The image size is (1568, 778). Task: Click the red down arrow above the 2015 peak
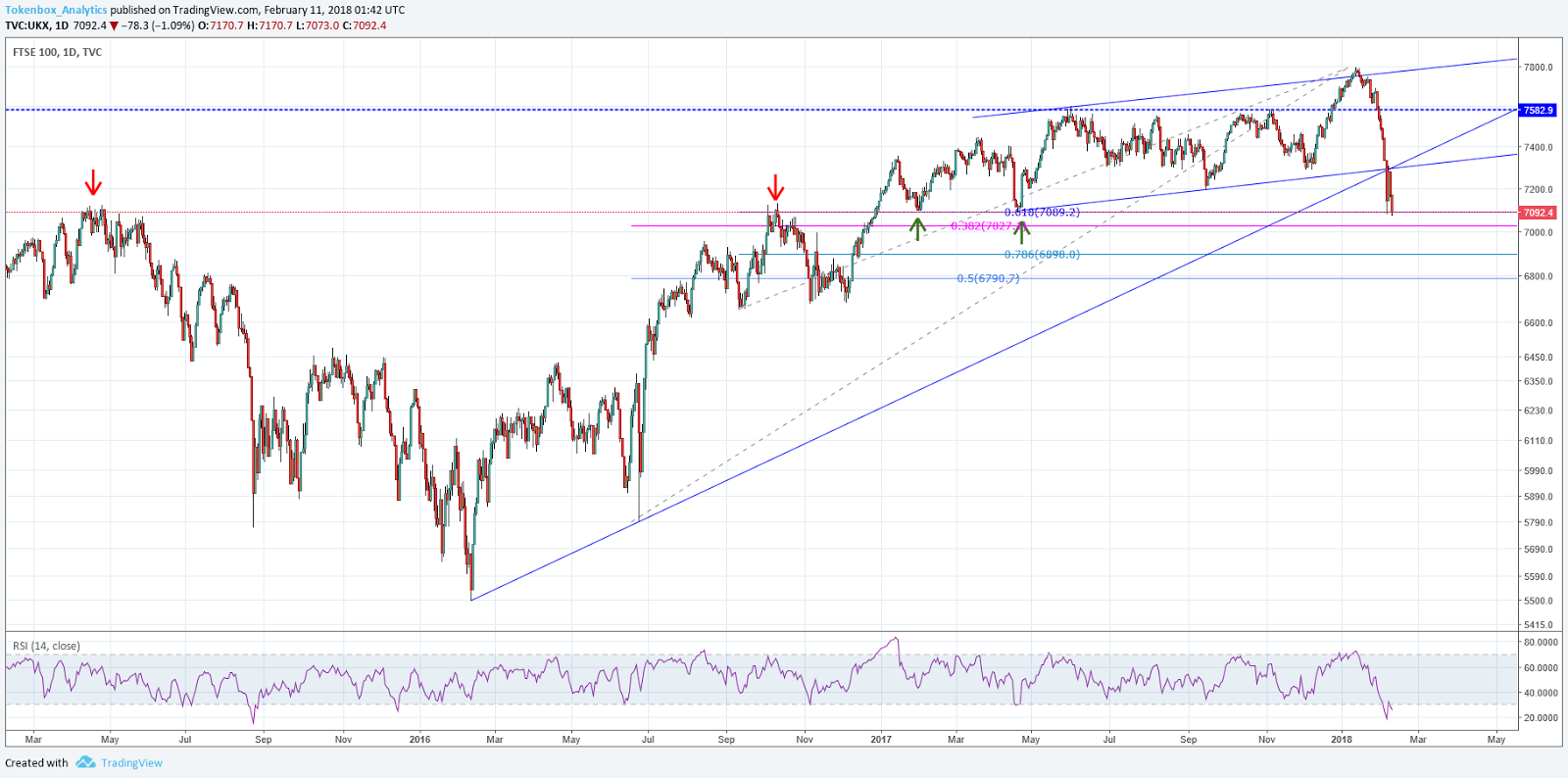[x=93, y=183]
